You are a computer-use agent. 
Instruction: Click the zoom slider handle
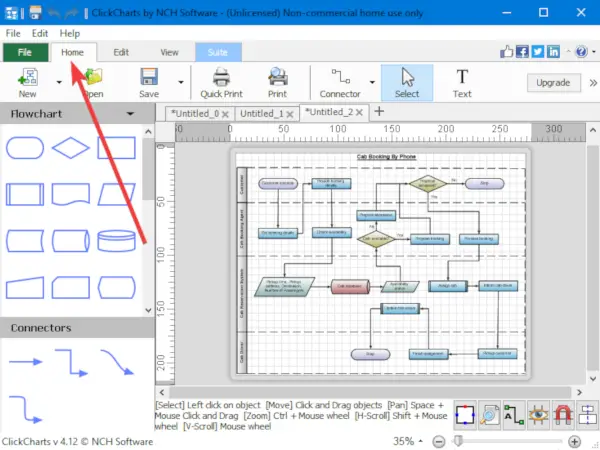458,441
